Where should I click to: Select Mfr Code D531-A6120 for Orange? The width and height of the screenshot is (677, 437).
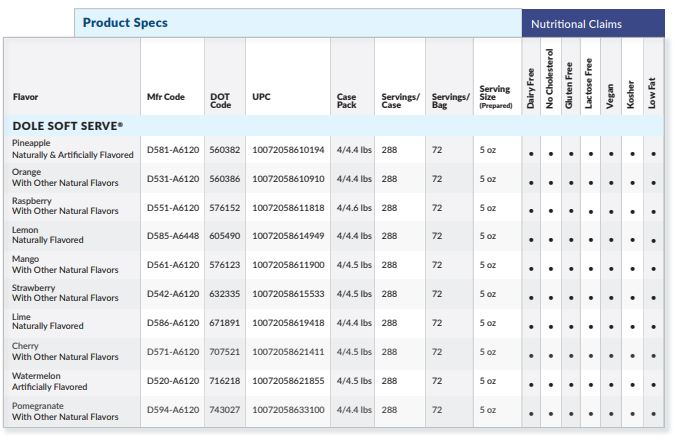tap(173, 178)
